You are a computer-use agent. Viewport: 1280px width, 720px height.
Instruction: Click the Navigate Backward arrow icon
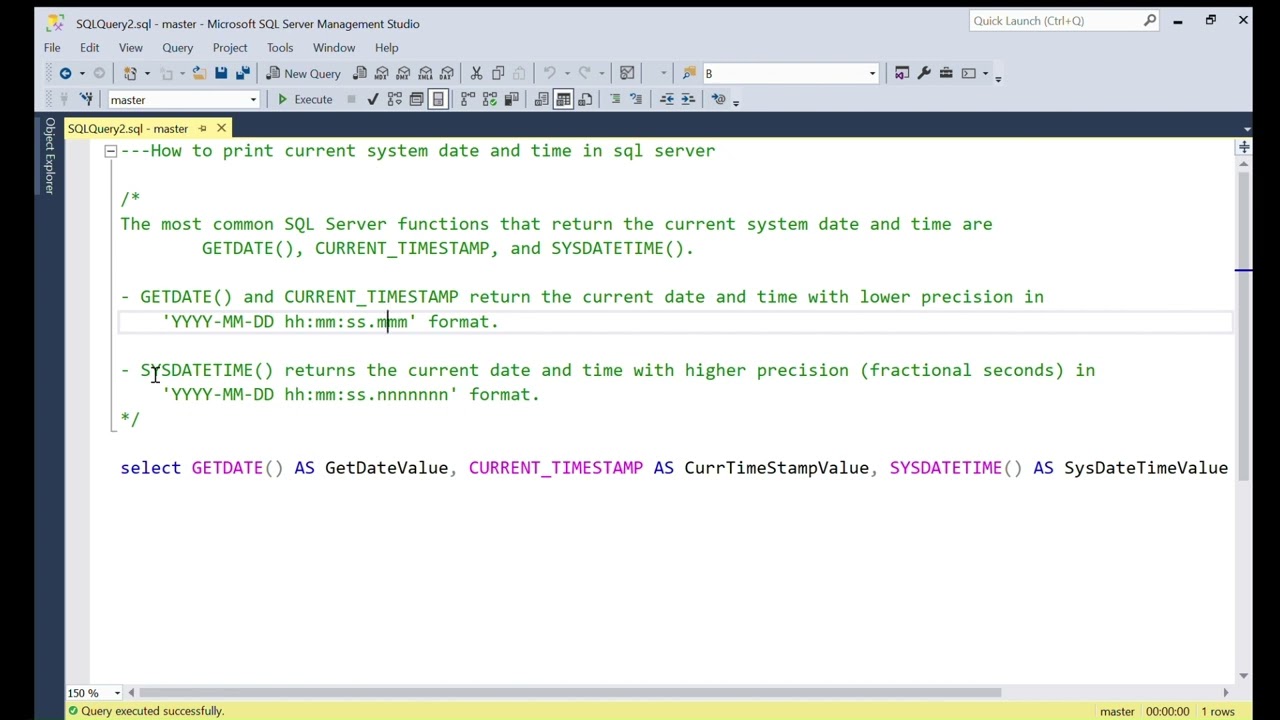[x=65, y=73]
